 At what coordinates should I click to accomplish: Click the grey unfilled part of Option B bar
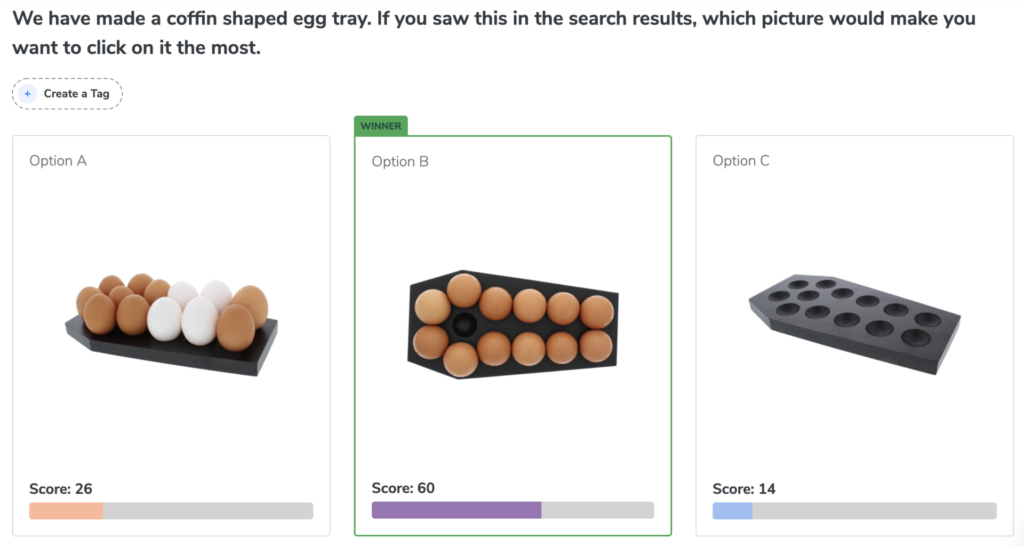[x=597, y=510]
